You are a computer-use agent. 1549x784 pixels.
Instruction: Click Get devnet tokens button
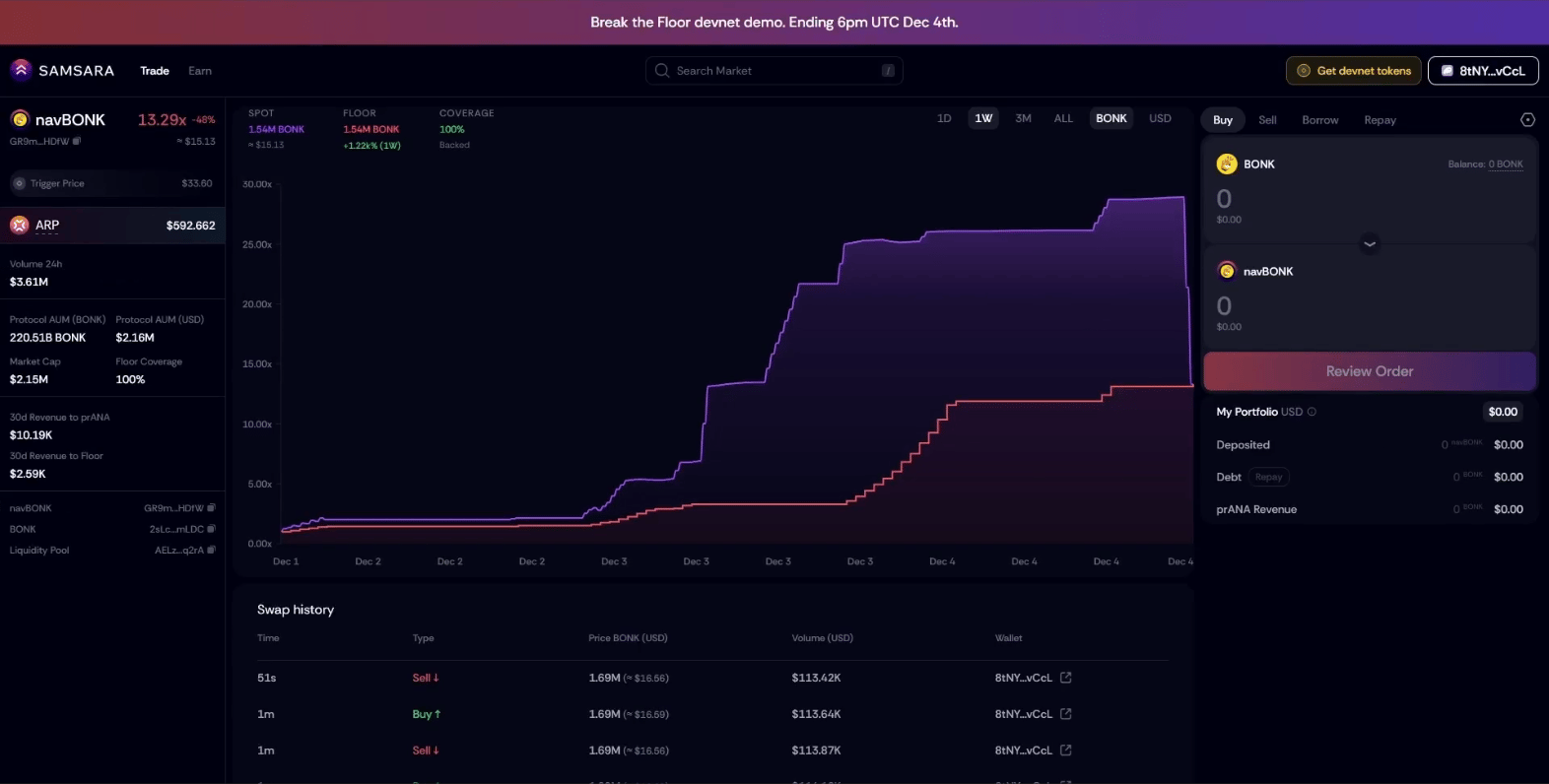[1354, 71]
